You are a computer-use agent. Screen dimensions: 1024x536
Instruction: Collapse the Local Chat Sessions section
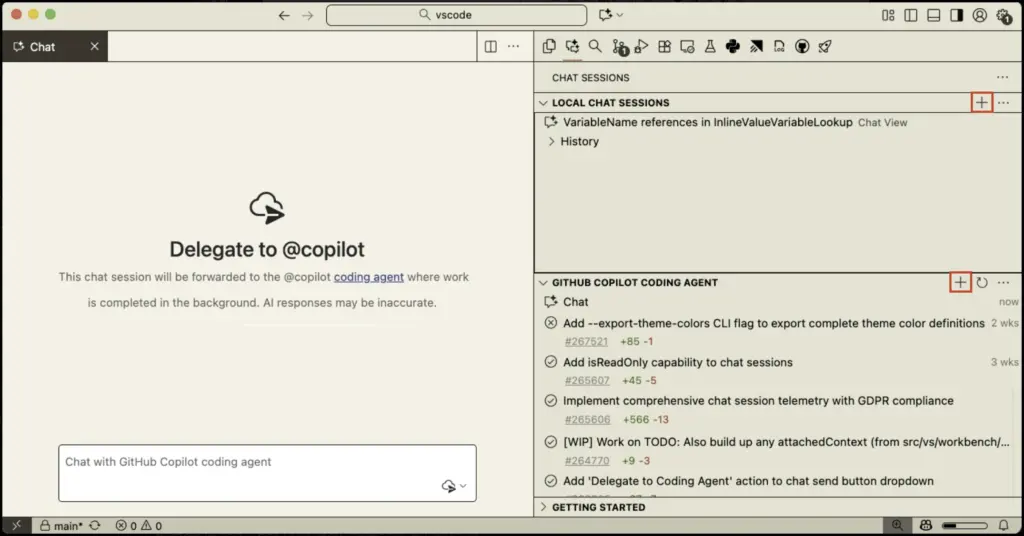pos(544,103)
